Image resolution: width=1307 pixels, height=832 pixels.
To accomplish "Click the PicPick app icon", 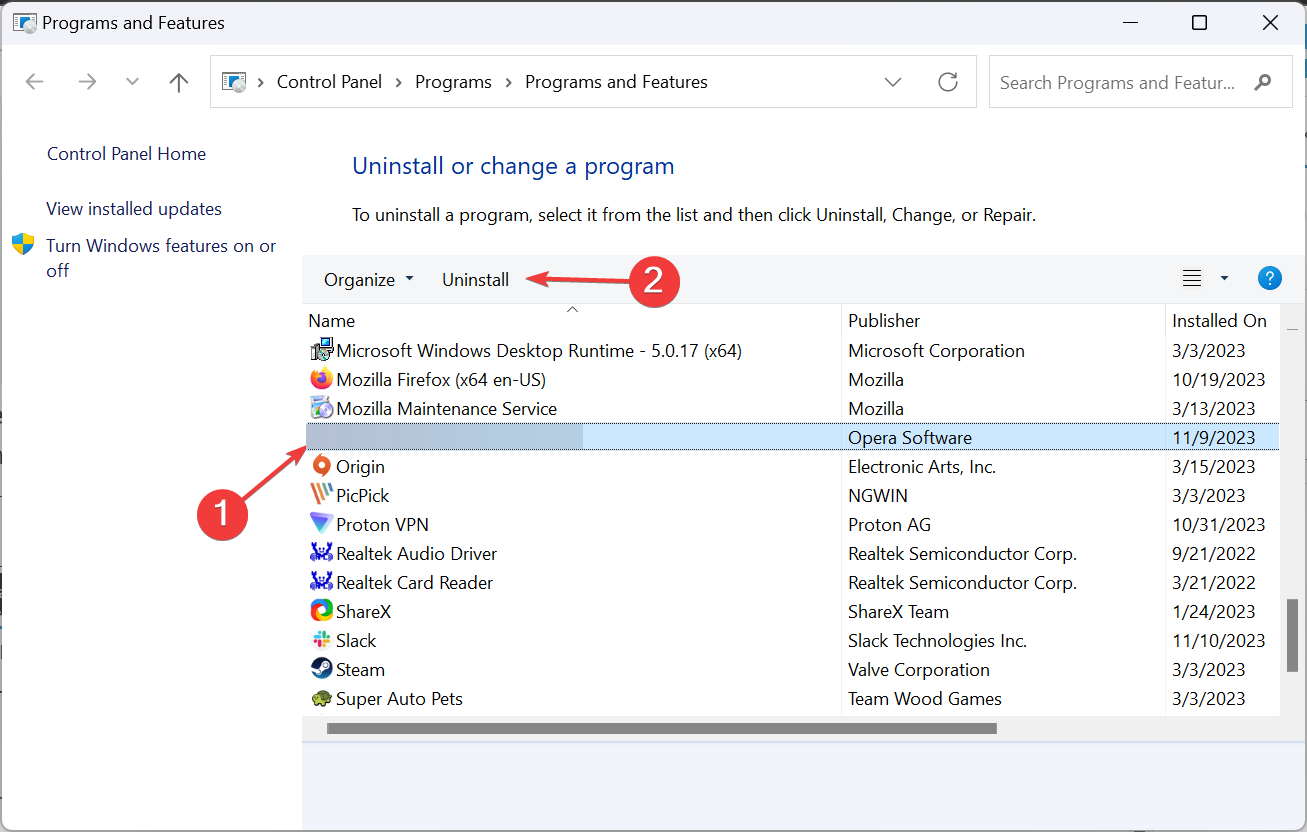I will coord(321,495).
